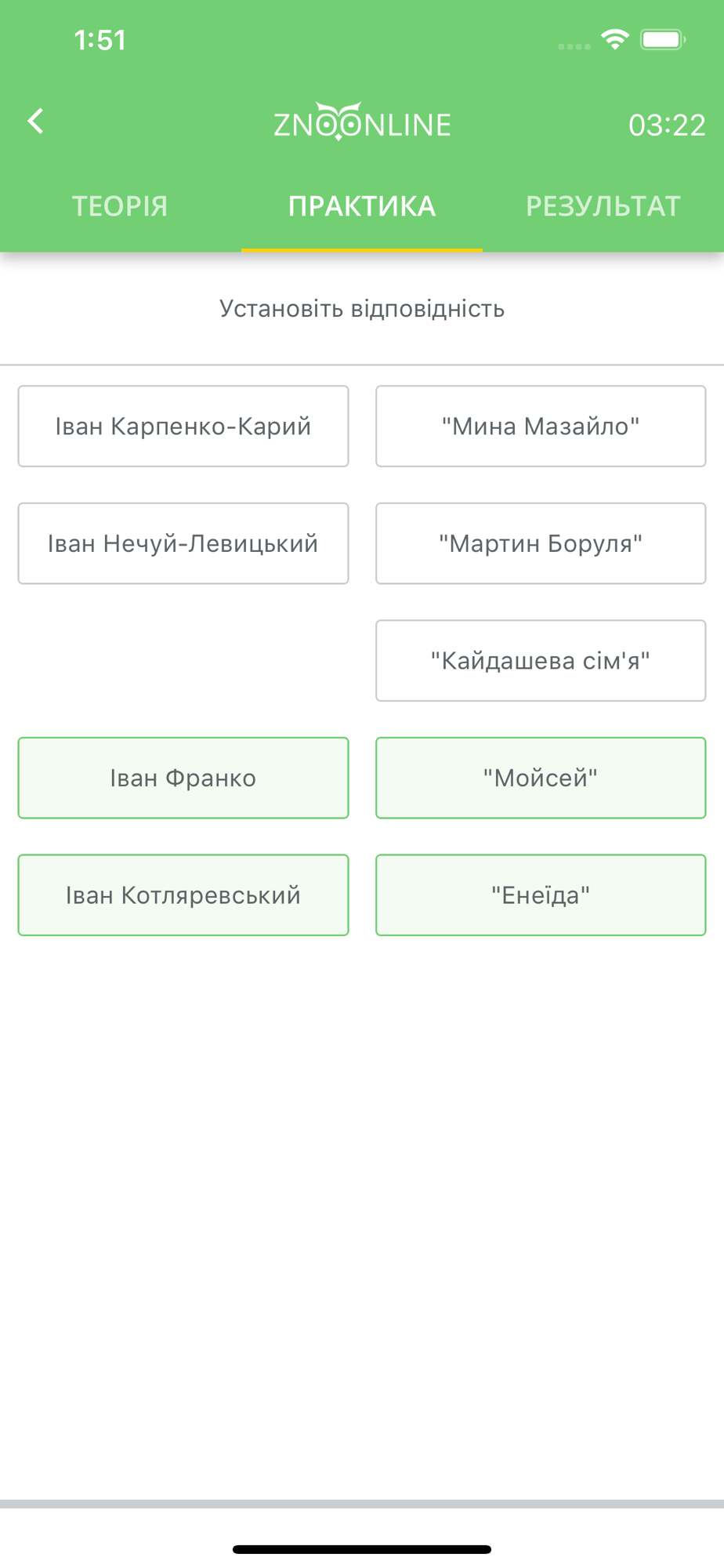Tap the status bar clock 1:51
This screenshot has width=724, height=1568.
click(100, 40)
